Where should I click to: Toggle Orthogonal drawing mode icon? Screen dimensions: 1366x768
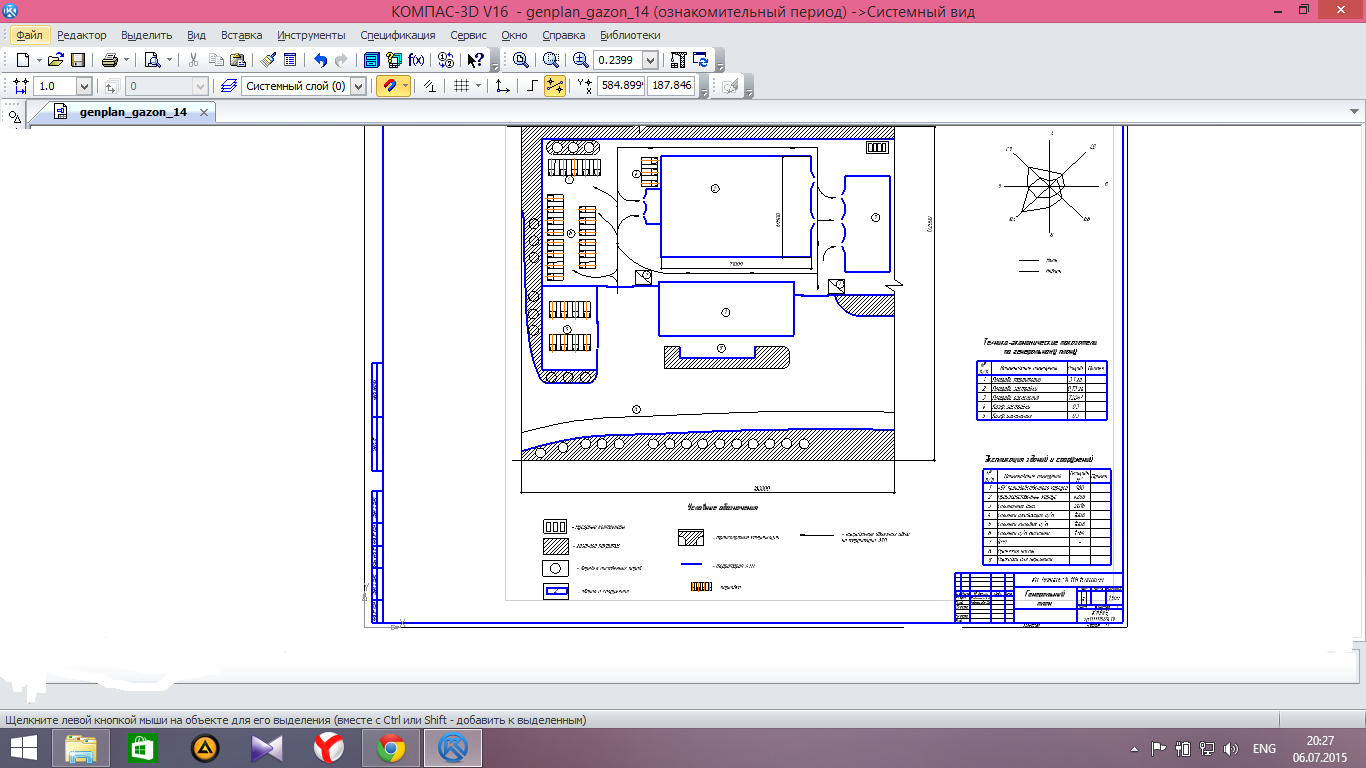pos(532,86)
